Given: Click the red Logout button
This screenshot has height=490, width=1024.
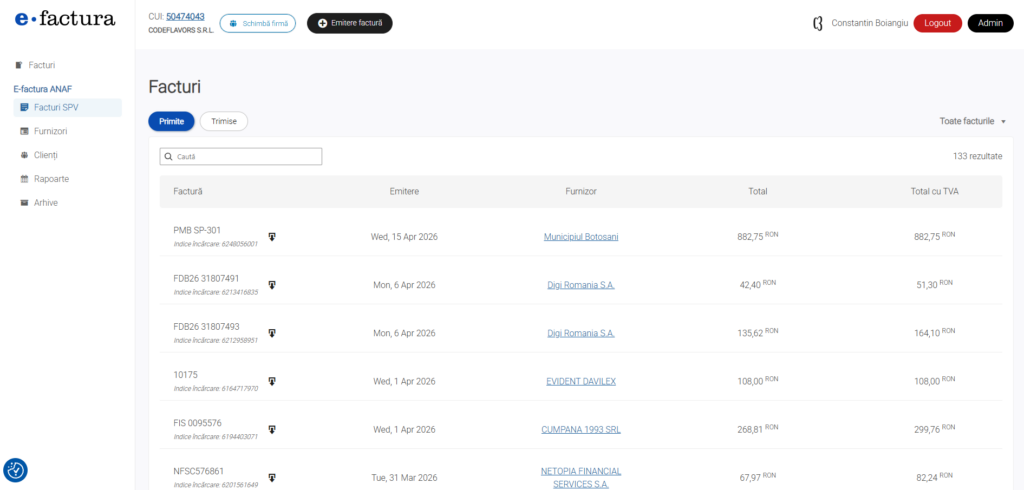Looking at the screenshot, I should pos(937,23).
